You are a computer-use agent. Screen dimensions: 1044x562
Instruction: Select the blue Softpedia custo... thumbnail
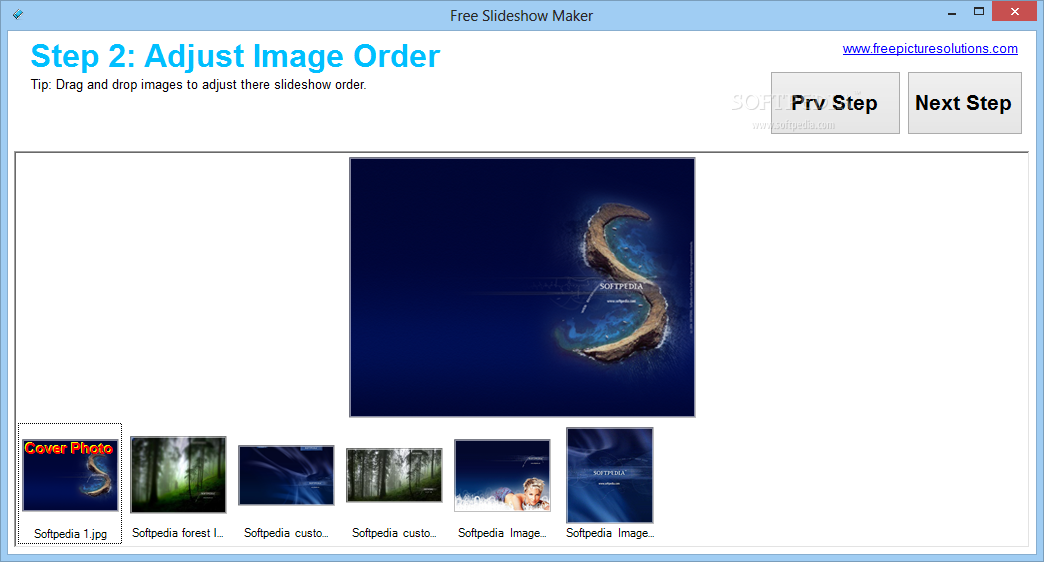(286, 475)
